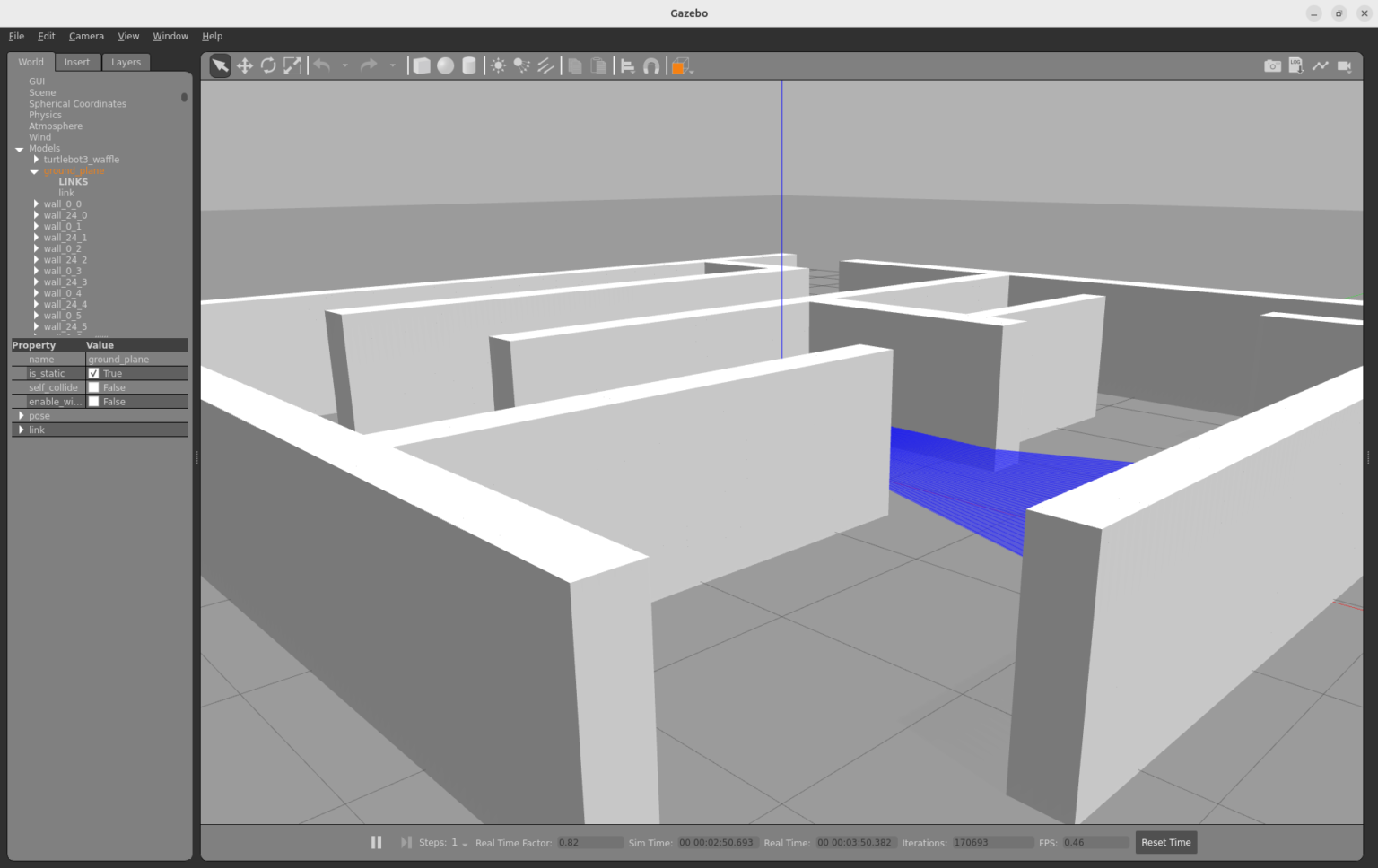Open the Camera menu
The height and width of the screenshot is (868, 1378).
click(x=86, y=36)
